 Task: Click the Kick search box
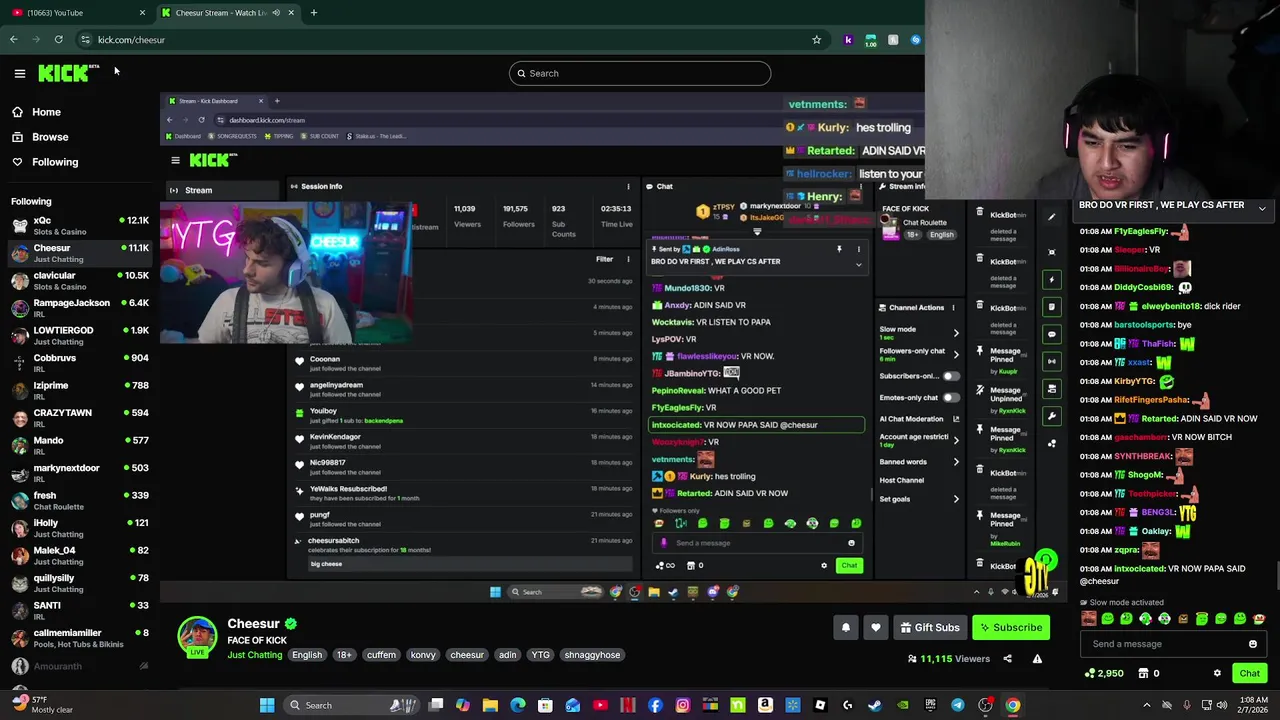click(x=640, y=73)
